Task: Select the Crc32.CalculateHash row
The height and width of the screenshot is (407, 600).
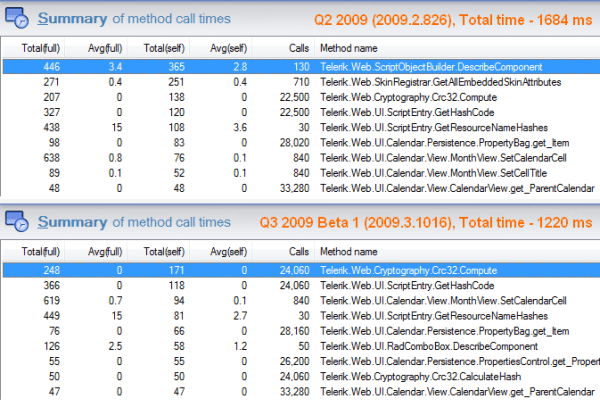Action: 302,376
